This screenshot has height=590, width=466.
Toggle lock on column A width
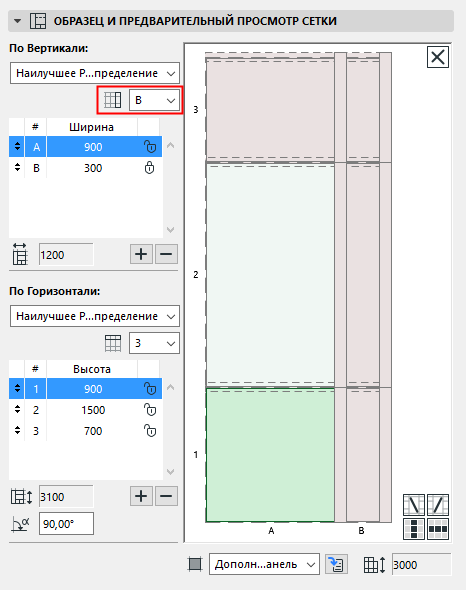pyautogui.click(x=150, y=147)
